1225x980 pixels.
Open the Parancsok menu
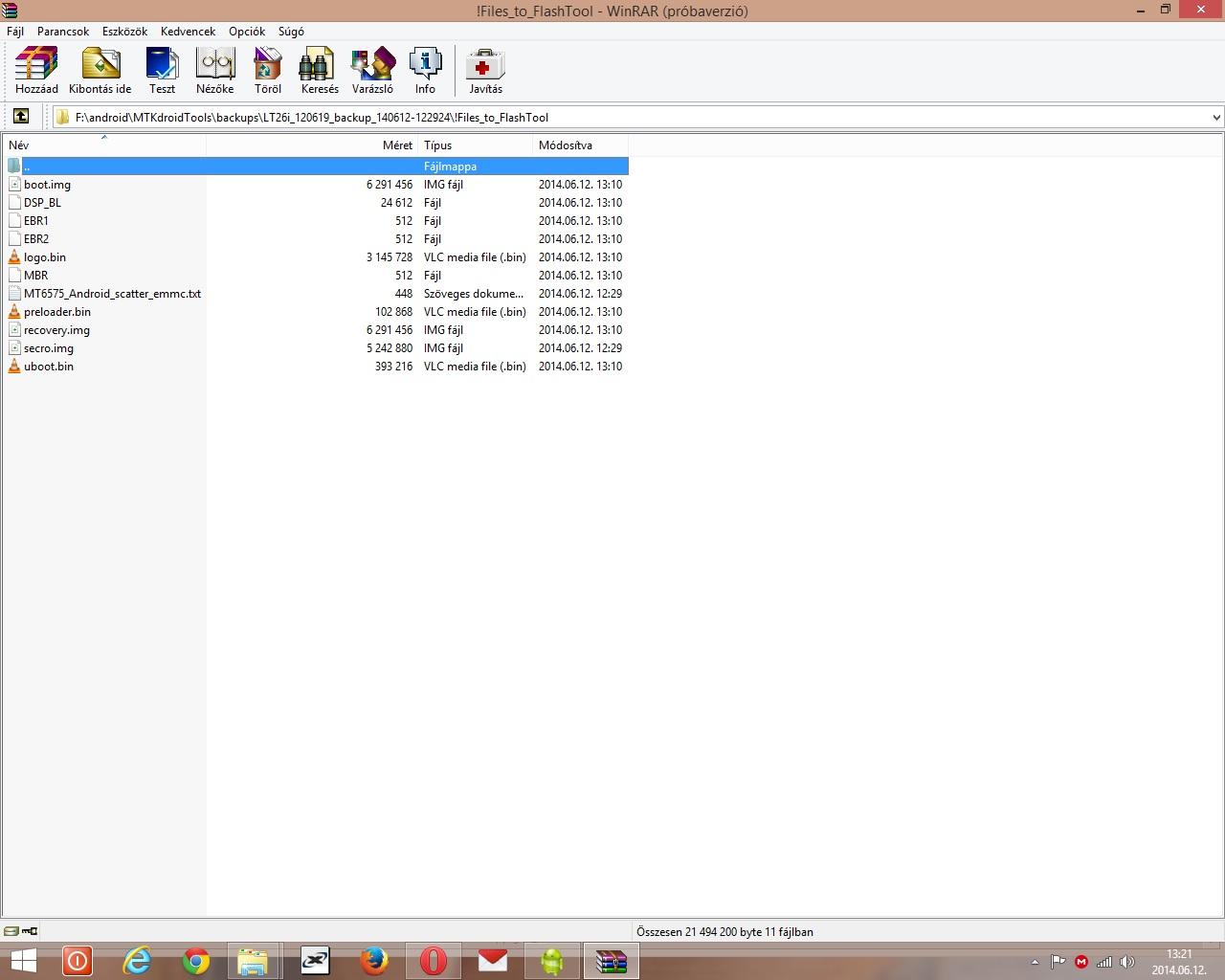click(x=63, y=31)
